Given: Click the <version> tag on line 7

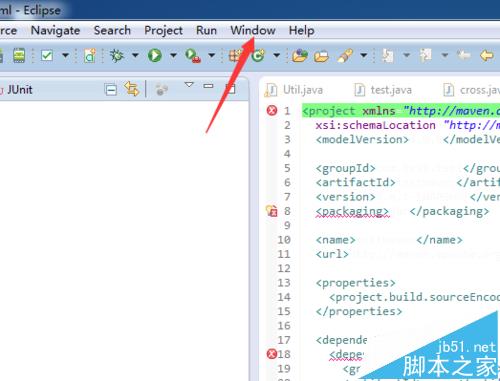Looking at the screenshot, I should [346, 197].
